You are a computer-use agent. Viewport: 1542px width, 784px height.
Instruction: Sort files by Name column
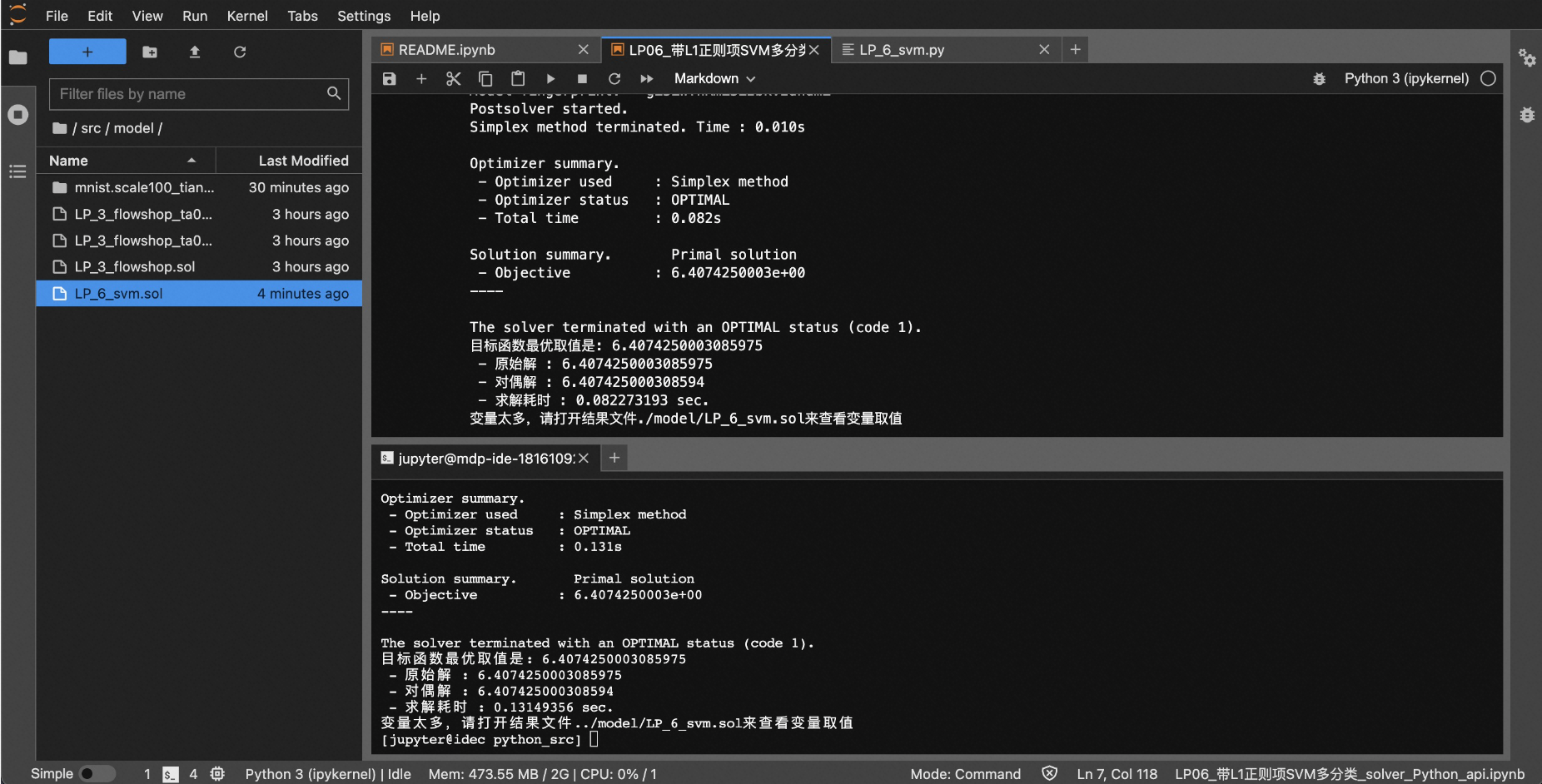pos(125,161)
